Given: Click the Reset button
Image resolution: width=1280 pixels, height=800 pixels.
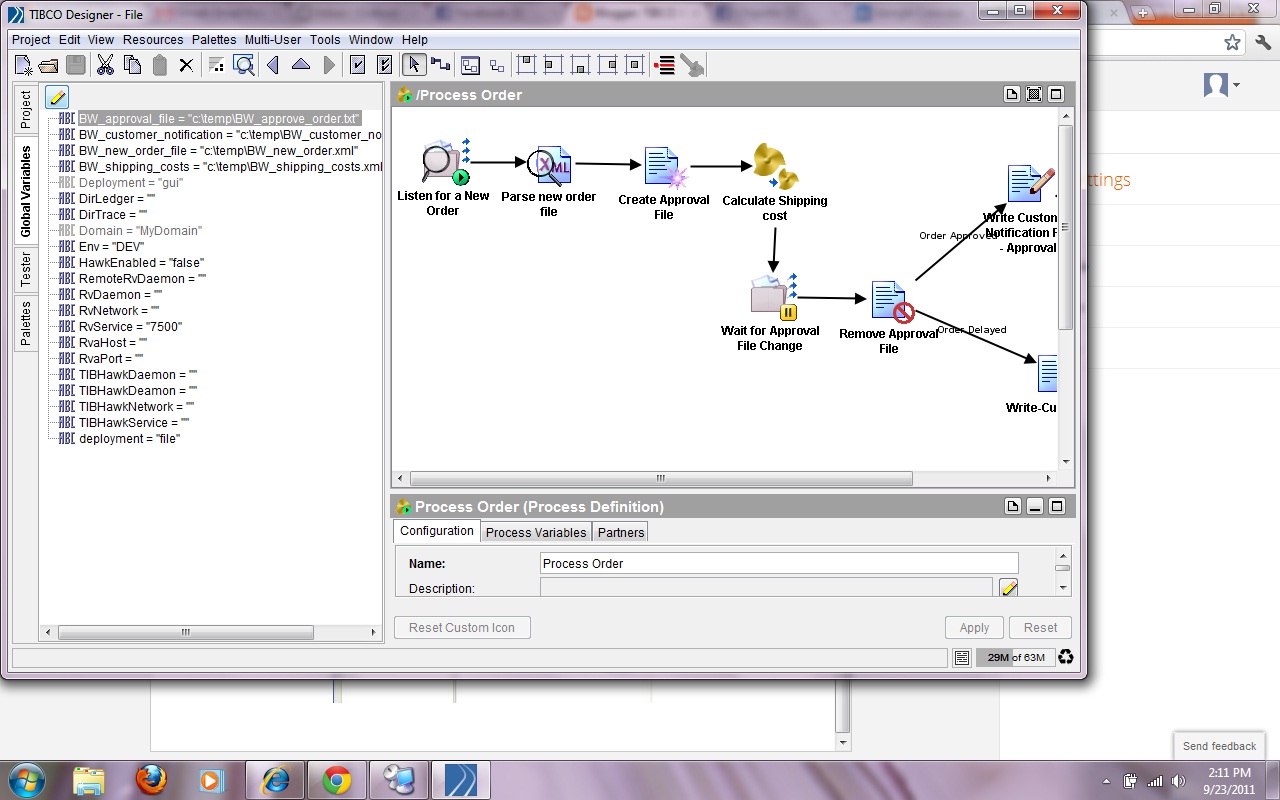Looking at the screenshot, I should [1040, 628].
